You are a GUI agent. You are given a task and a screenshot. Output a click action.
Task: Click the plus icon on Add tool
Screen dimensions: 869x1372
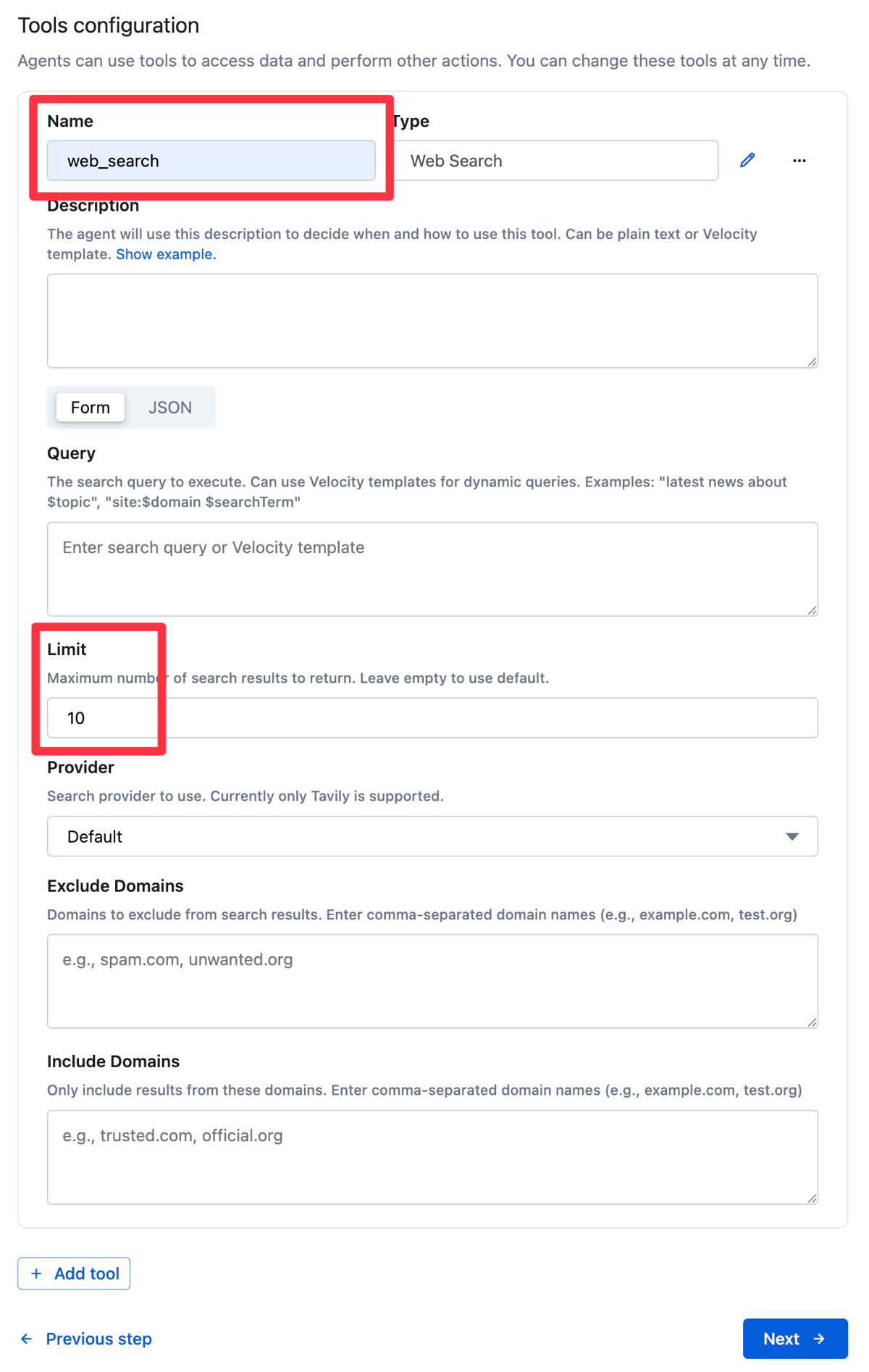pyautogui.click(x=36, y=1273)
